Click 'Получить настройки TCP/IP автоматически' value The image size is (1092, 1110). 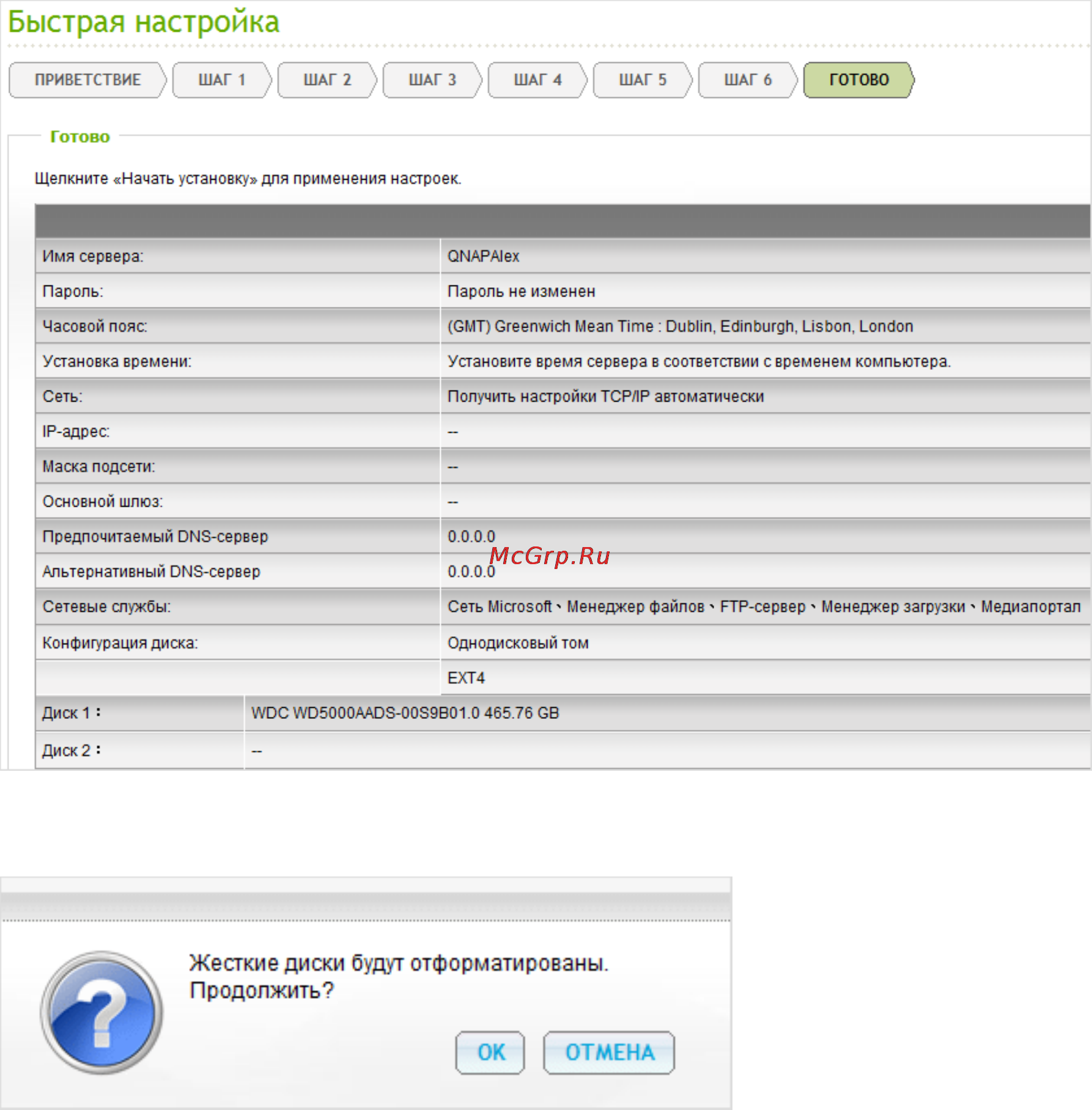coord(605,397)
